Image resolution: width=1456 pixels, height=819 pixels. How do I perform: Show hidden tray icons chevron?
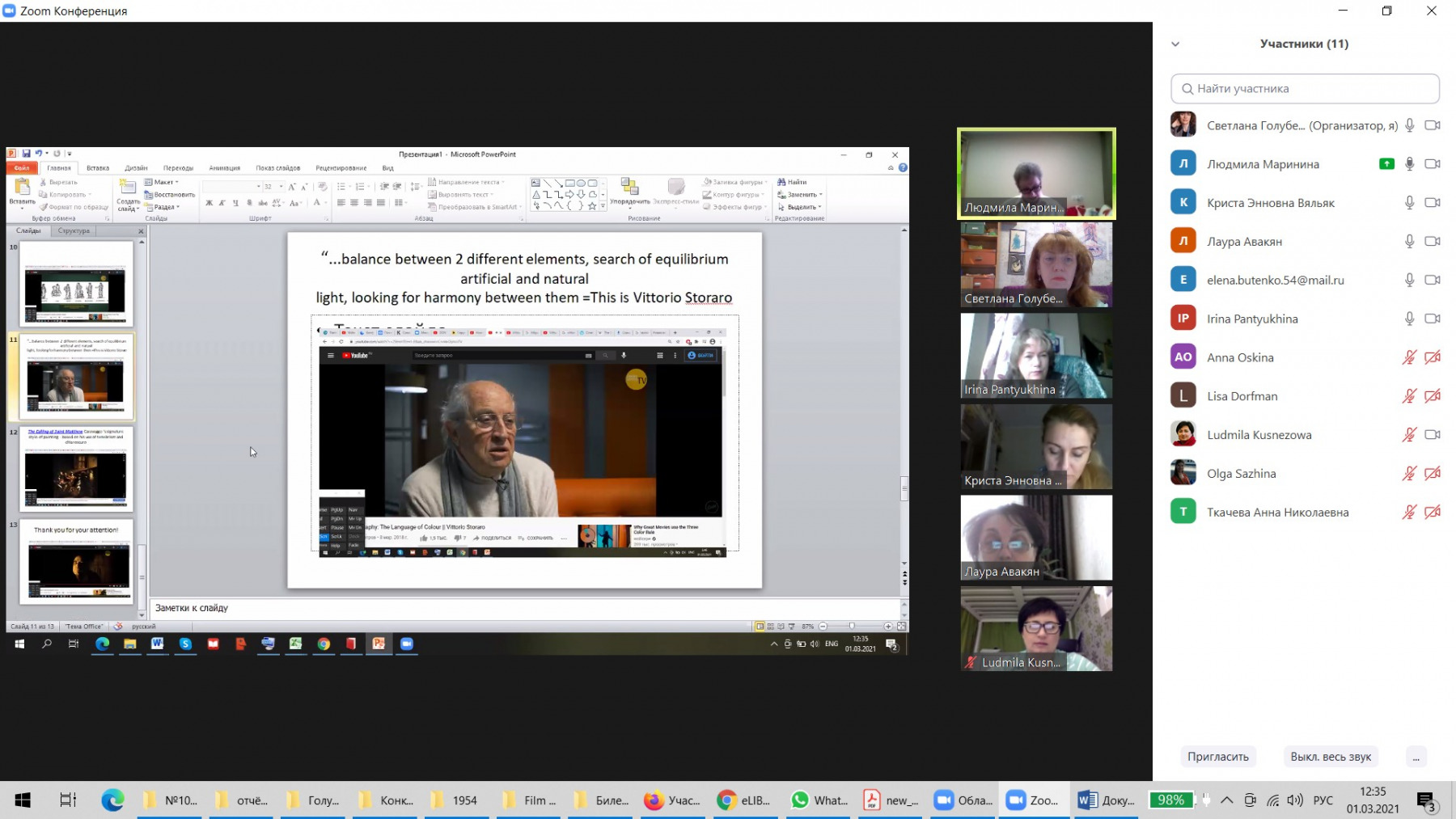pos(1227,800)
